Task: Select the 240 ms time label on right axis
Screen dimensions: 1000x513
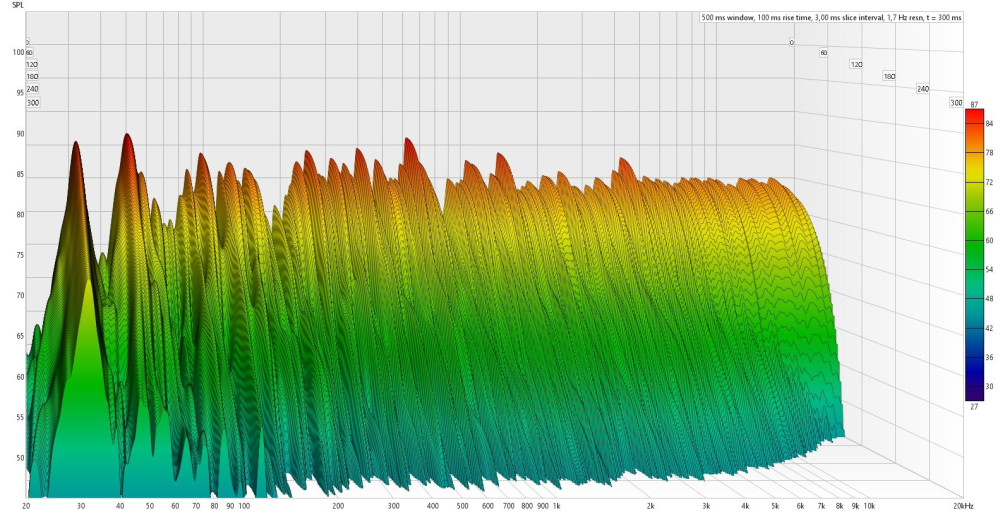Action: pyautogui.click(x=923, y=89)
